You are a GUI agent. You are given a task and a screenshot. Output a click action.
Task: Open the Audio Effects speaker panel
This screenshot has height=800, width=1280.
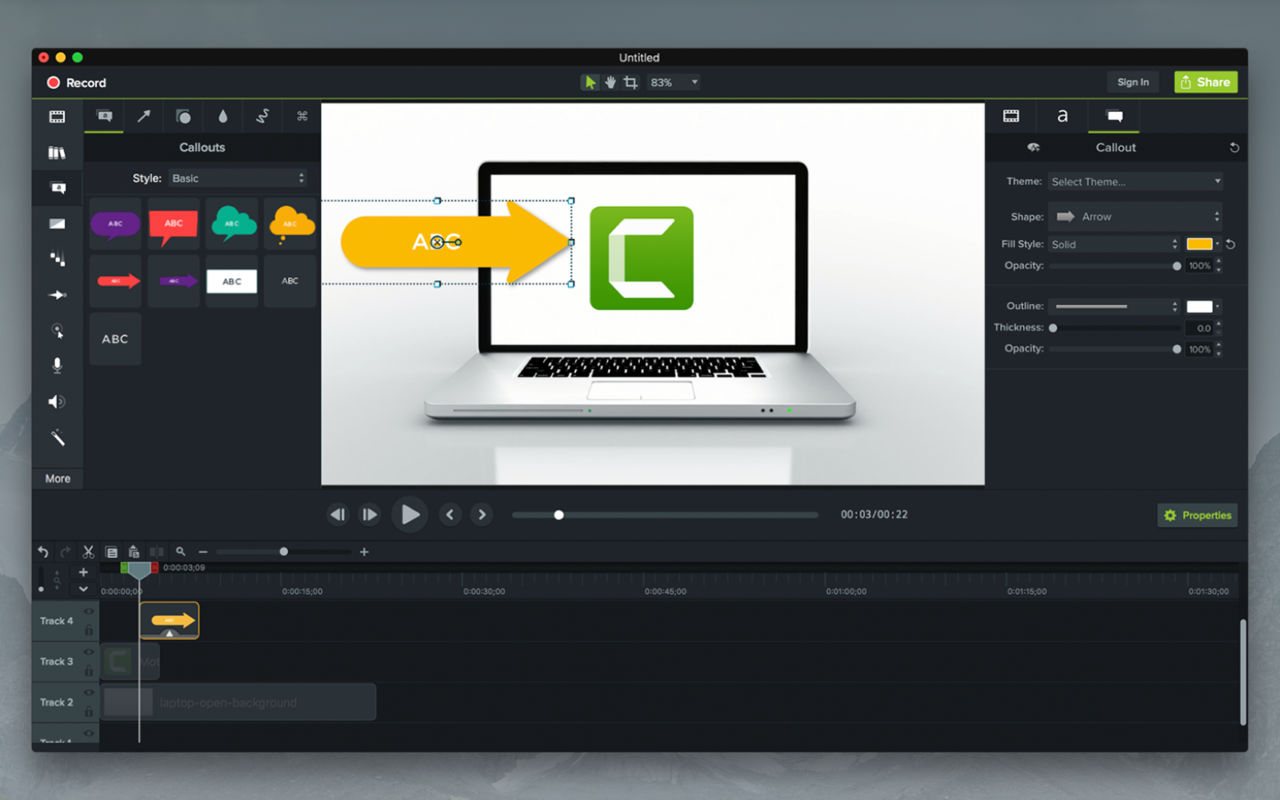pos(57,402)
